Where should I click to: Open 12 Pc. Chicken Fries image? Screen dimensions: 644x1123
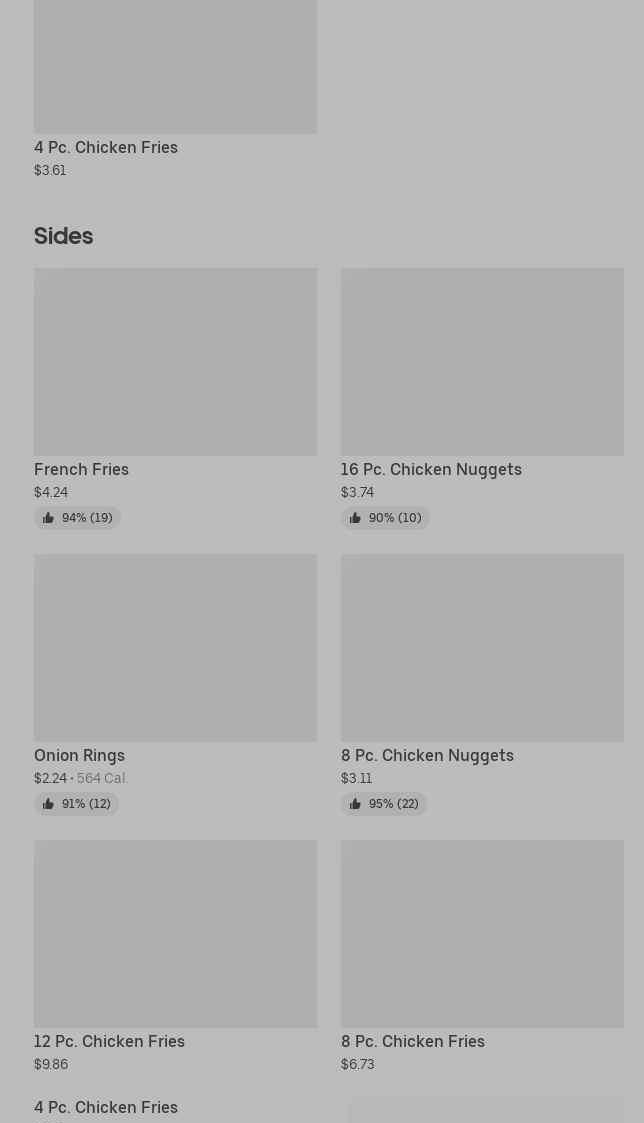[175, 933]
